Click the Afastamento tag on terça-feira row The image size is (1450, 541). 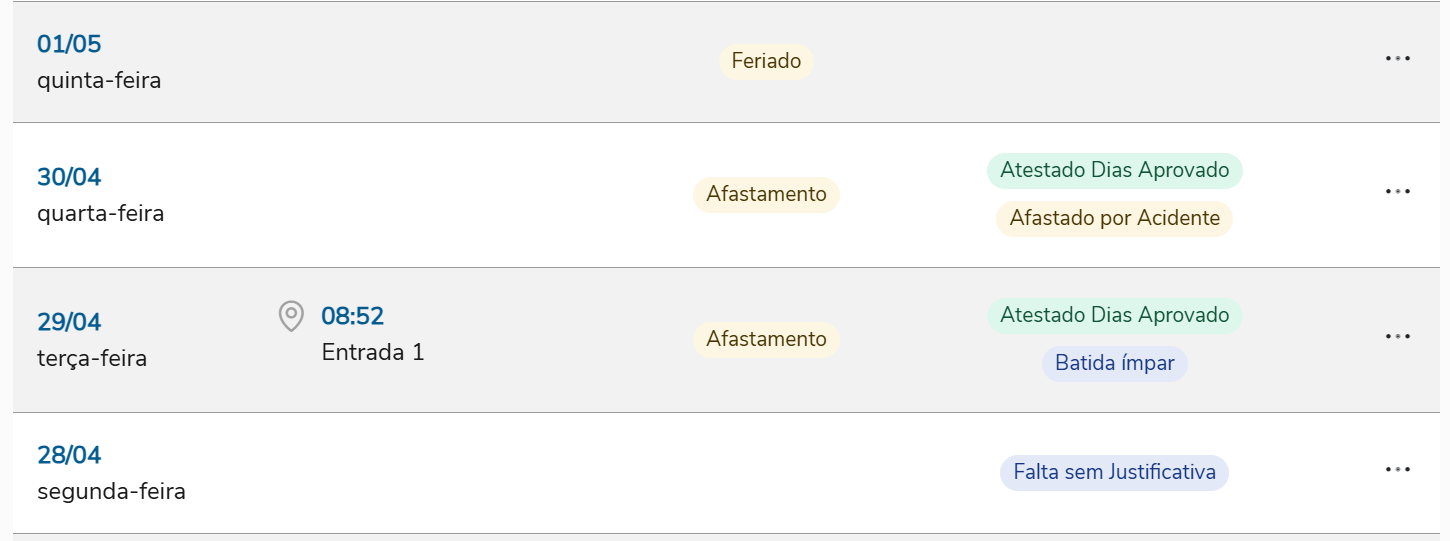tap(766, 339)
